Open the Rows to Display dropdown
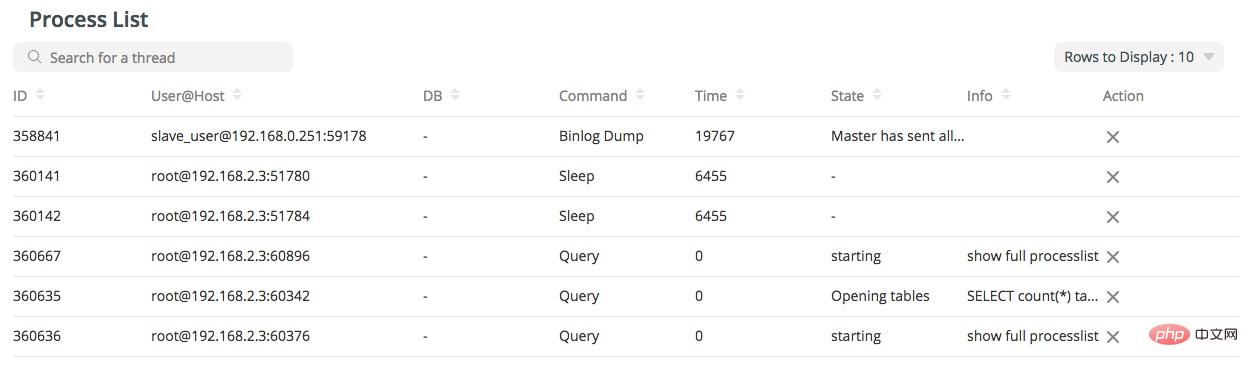Image resolution: width=1248 pixels, height=367 pixels. tap(1139, 57)
